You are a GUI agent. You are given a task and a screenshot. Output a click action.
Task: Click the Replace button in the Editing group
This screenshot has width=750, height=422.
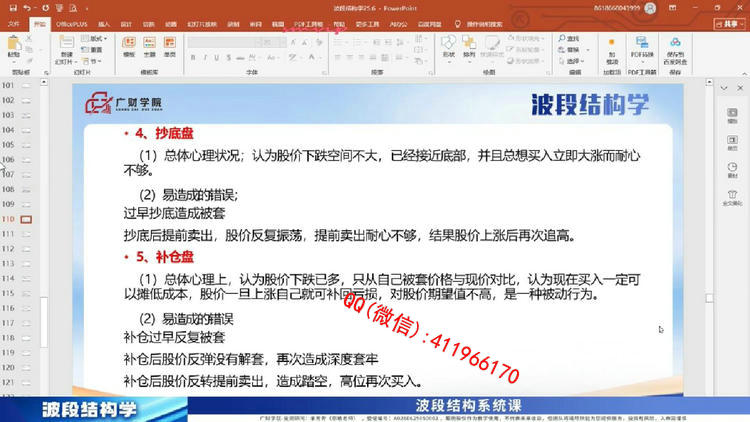[570, 50]
